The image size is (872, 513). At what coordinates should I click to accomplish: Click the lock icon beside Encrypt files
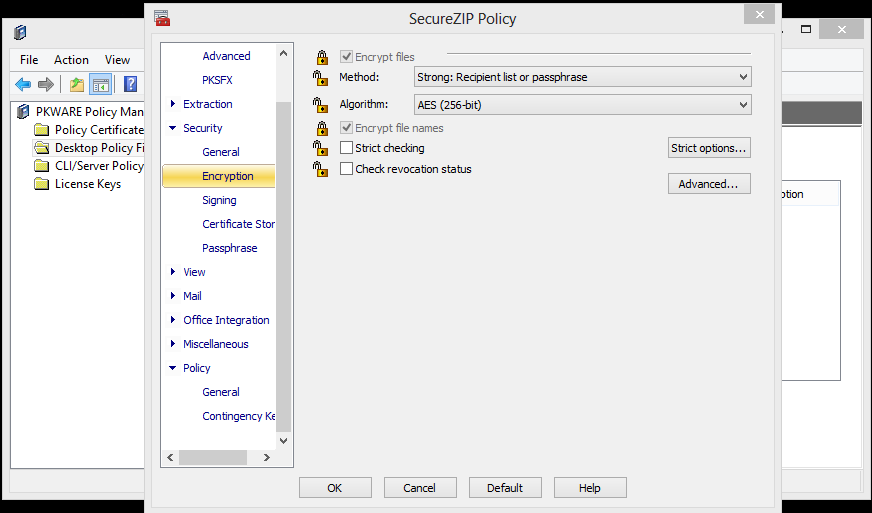coord(321,58)
